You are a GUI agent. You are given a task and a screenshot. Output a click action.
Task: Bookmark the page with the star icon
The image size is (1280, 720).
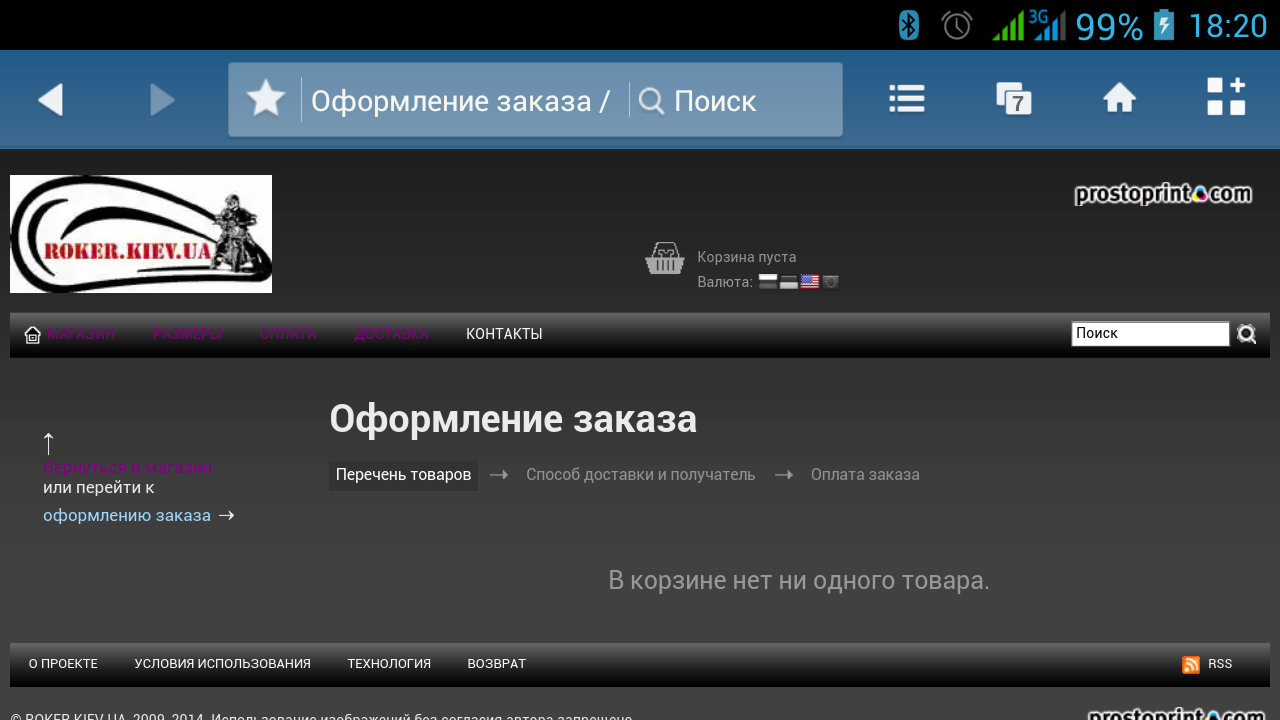tap(266, 100)
